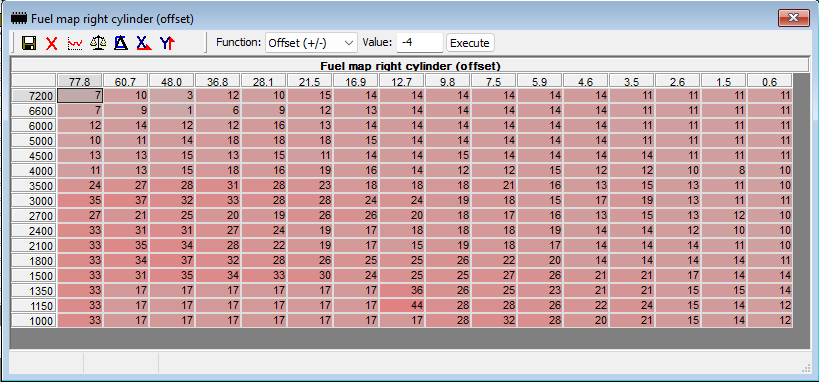The height and width of the screenshot is (382, 819).
Task: Select the 77.8 column header
Action: pos(80,82)
